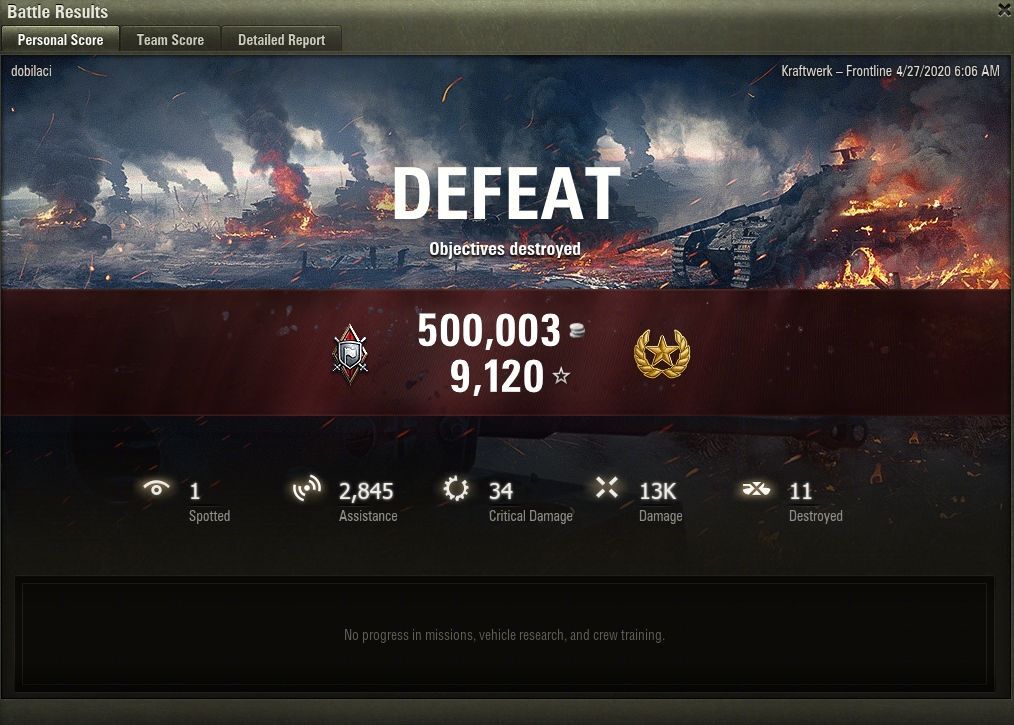Click the player name dobilaci
The width and height of the screenshot is (1014, 725).
click(x=31, y=71)
